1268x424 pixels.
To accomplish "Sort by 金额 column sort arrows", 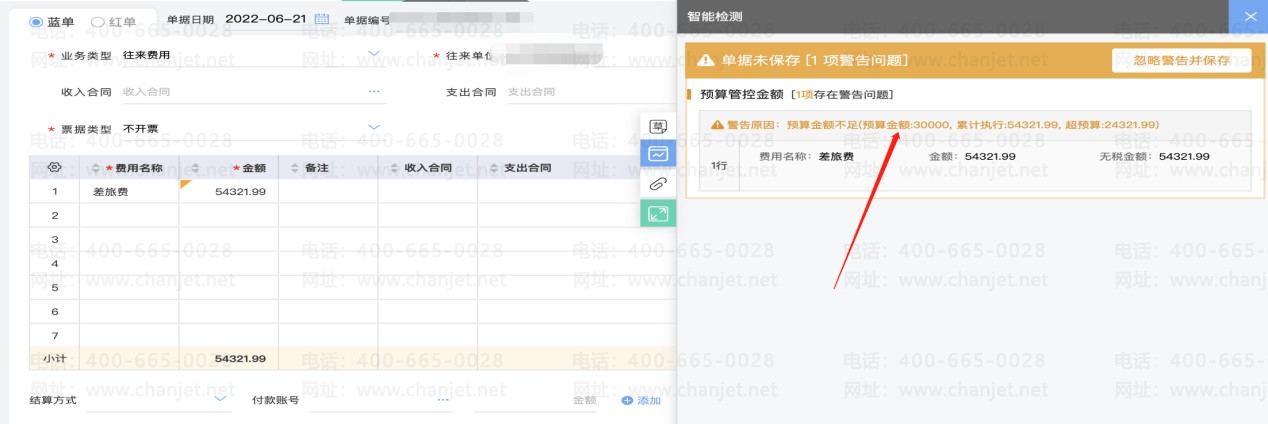I will [x=196, y=168].
